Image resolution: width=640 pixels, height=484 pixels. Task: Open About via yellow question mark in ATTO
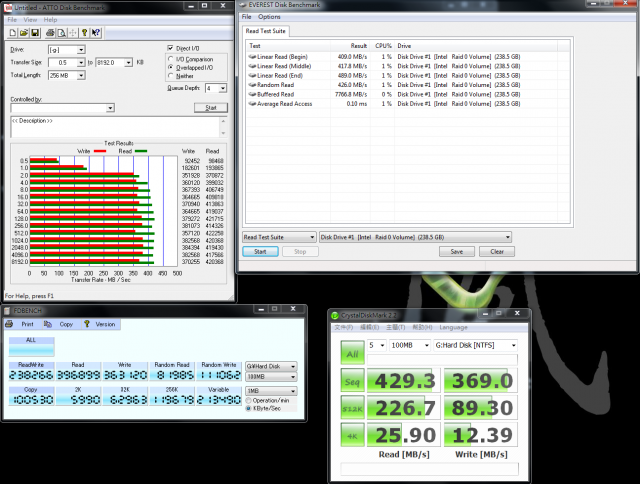[x=84, y=33]
